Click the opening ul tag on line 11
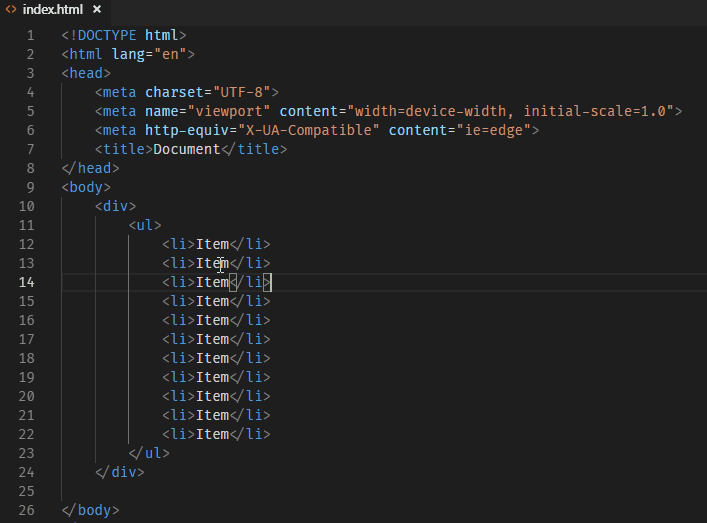 point(144,225)
